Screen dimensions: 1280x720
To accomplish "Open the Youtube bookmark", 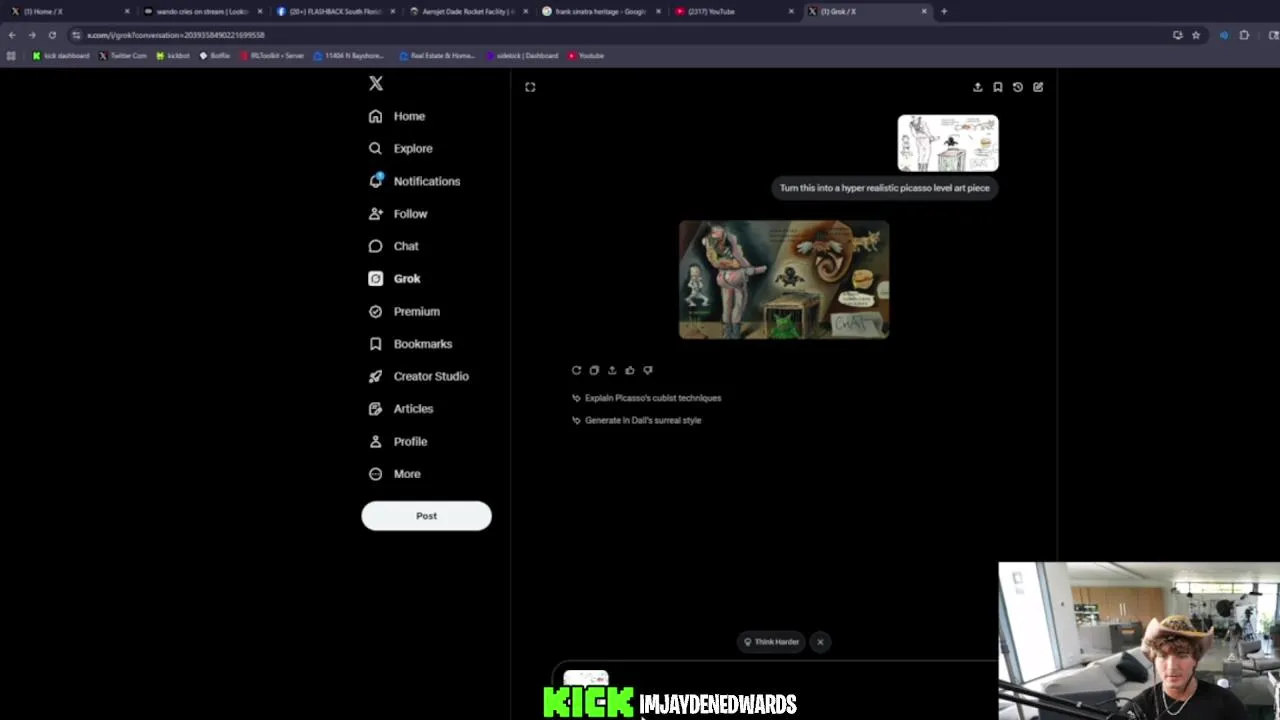I will tap(586, 56).
